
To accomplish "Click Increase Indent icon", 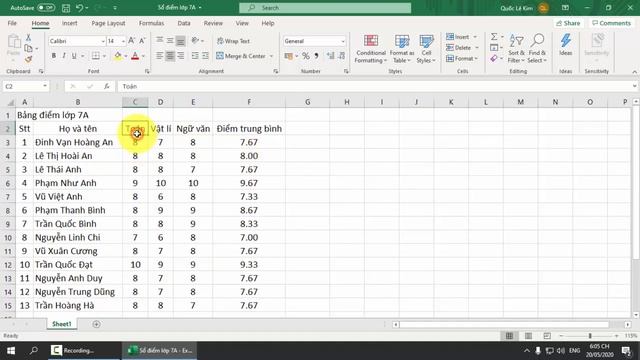I will click(205, 56).
